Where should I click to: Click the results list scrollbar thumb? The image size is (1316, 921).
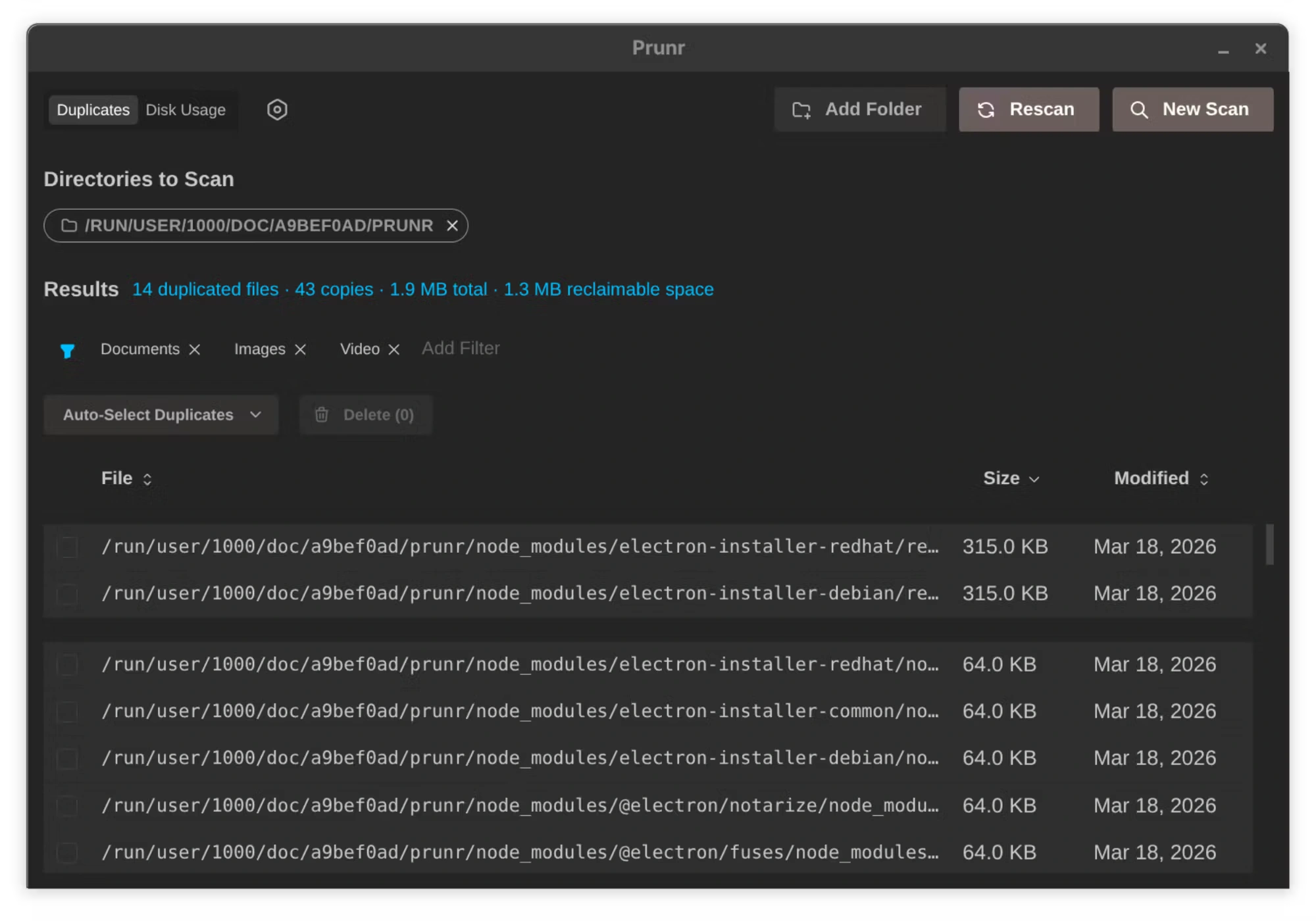(1269, 544)
